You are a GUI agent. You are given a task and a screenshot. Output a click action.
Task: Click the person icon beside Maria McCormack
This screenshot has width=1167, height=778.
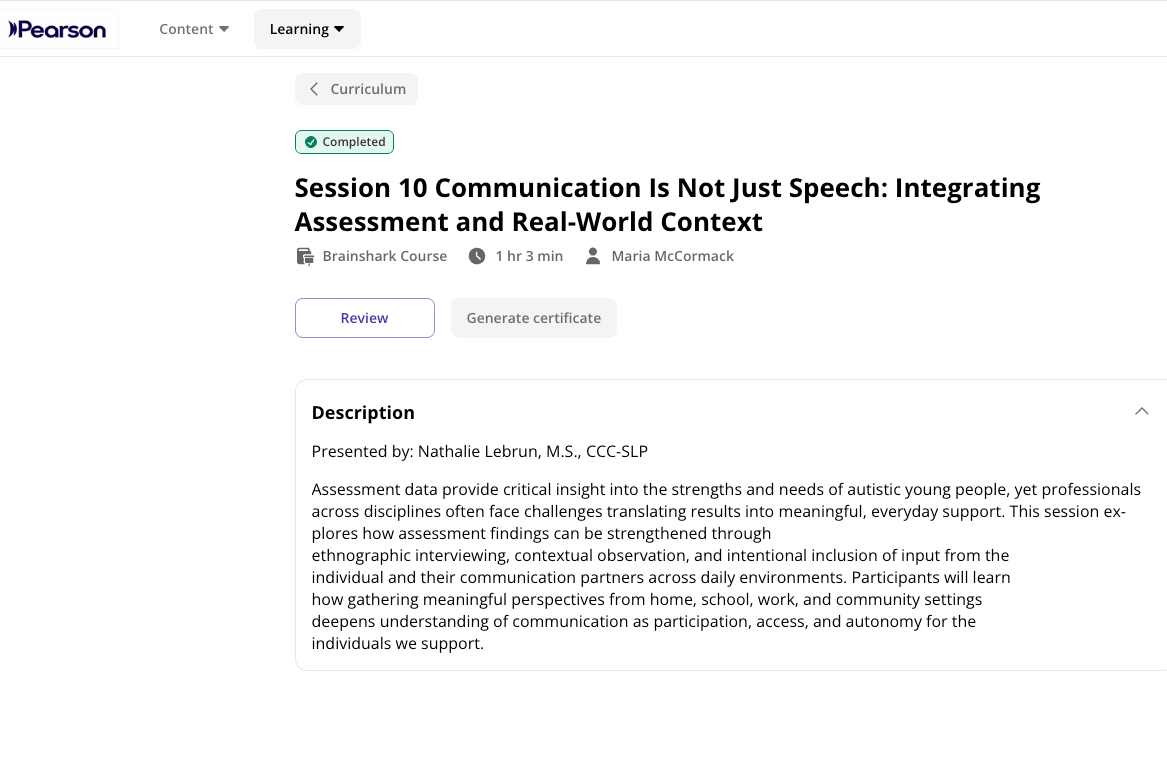(593, 257)
